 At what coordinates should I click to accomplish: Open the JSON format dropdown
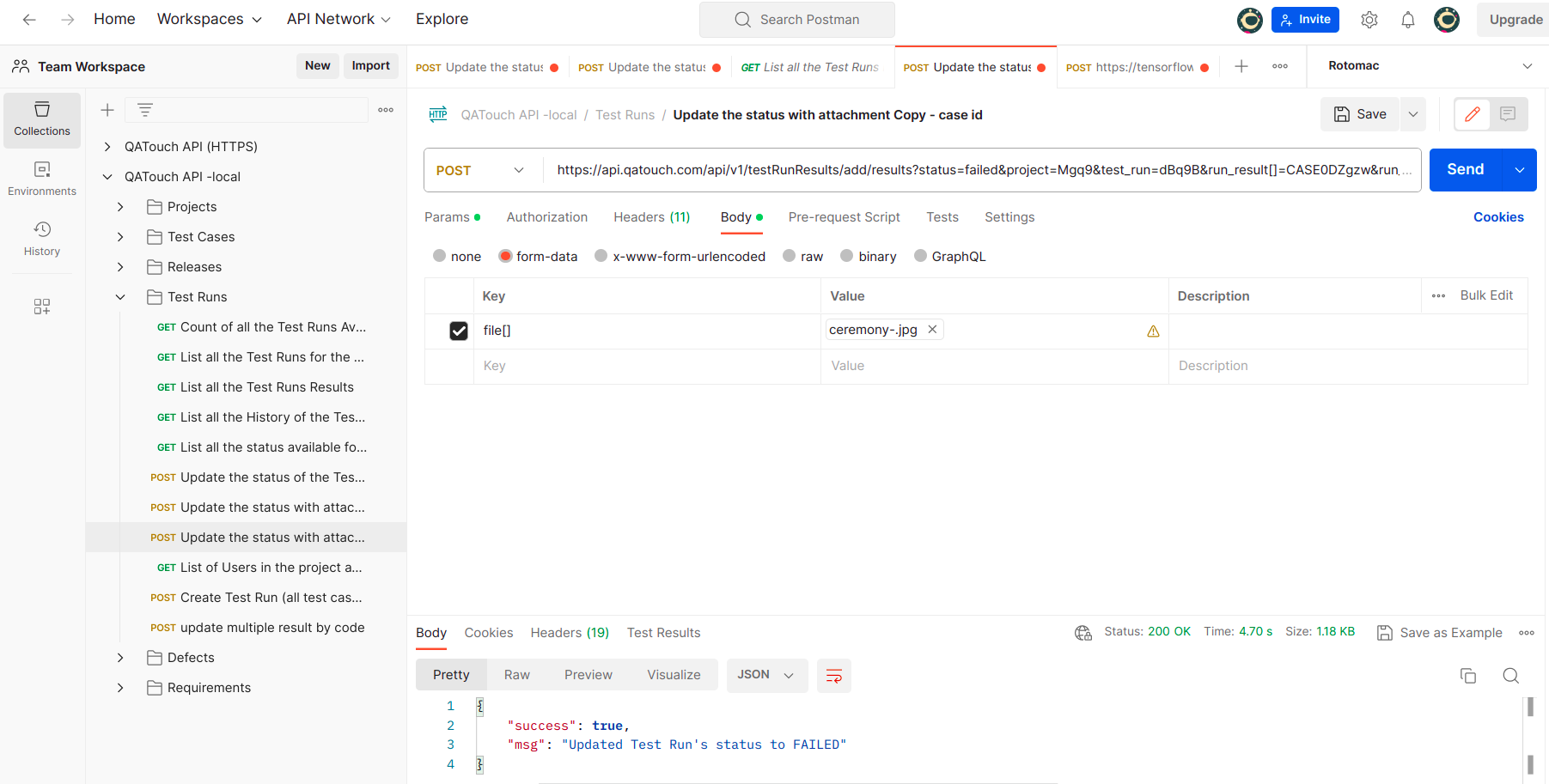point(765,675)
